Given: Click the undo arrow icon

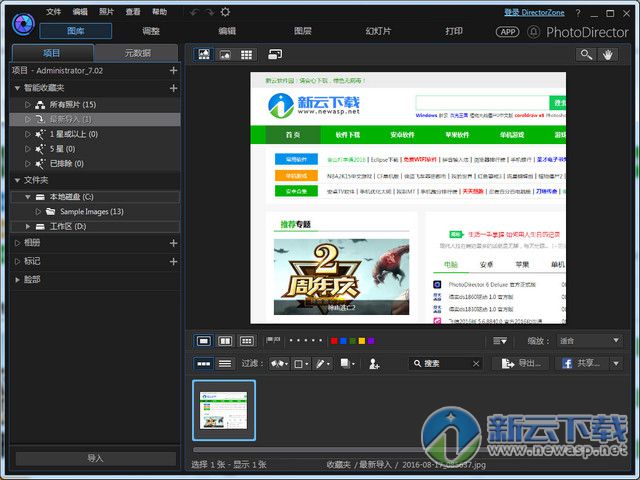Looking at the screenshot, I should [194, 12].
